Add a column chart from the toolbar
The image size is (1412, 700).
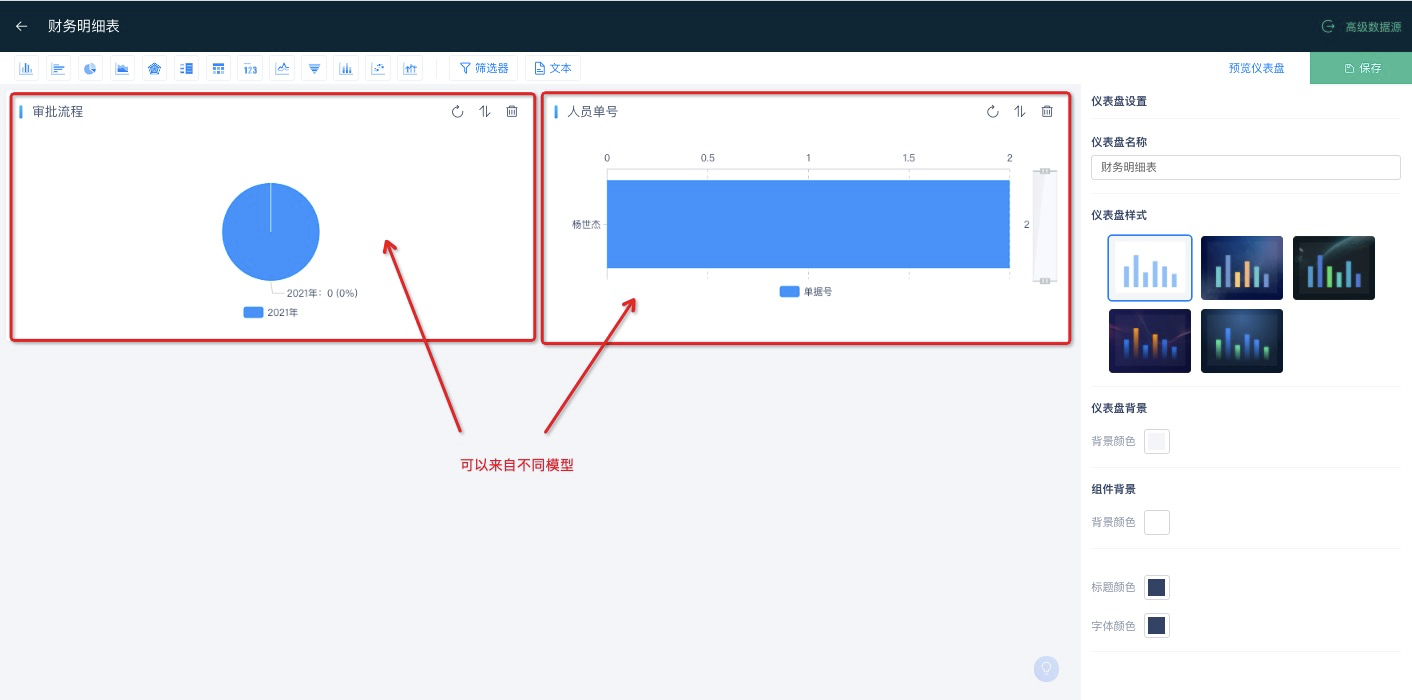pyautogui.click(x=27, y=68)
